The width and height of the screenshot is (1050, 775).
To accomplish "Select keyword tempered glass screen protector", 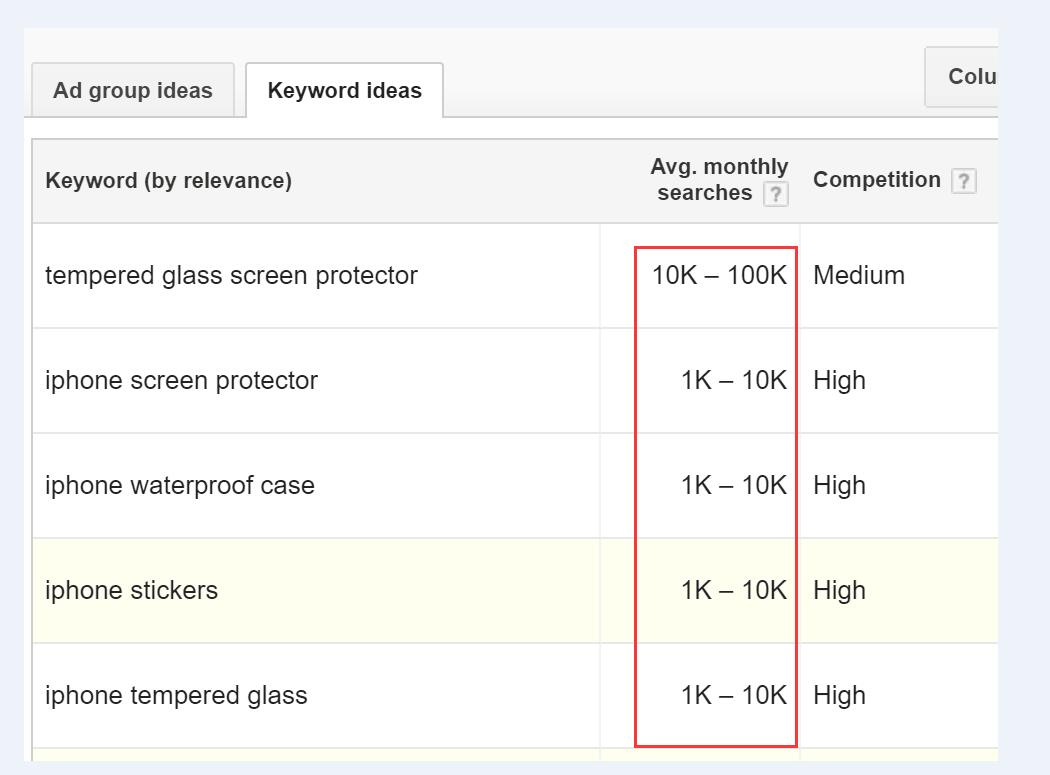I will pyautogui.click(x=231, y=275).
